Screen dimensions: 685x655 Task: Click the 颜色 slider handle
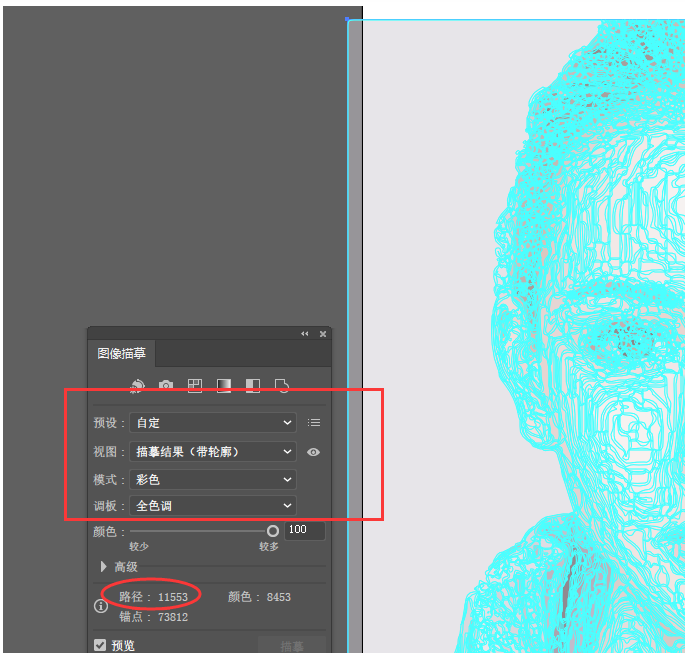(x=273, y=531)
